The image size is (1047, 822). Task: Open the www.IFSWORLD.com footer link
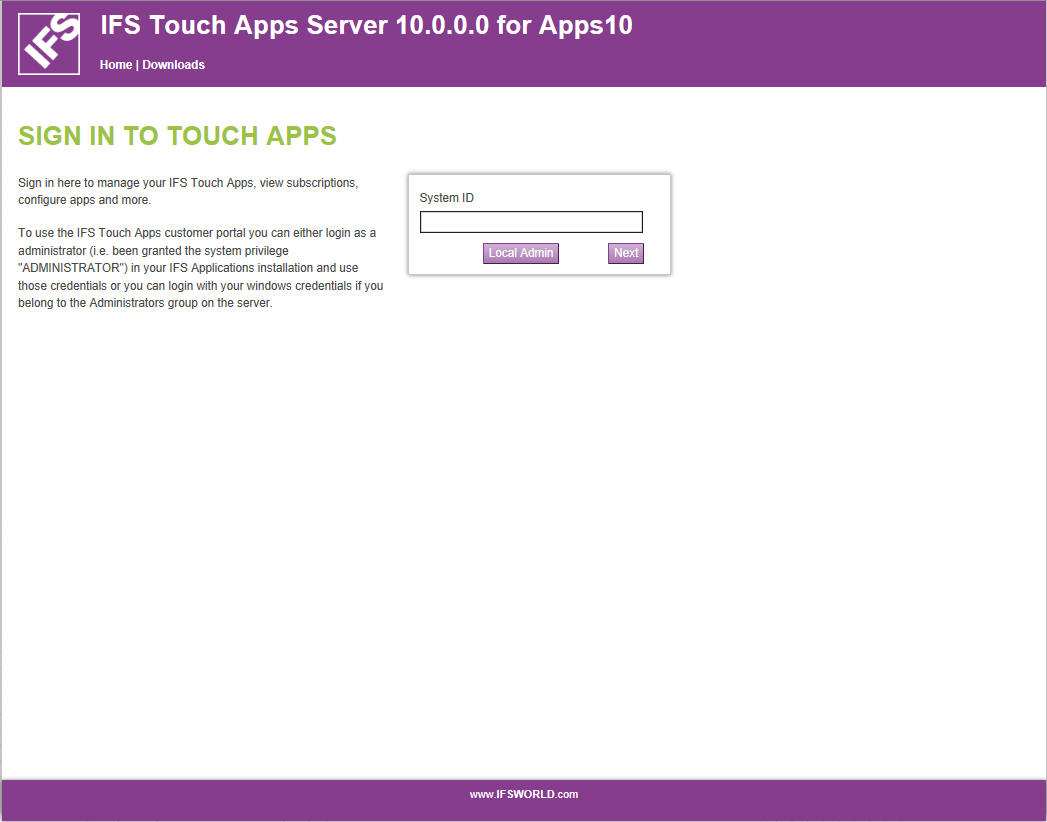(523, 795)
